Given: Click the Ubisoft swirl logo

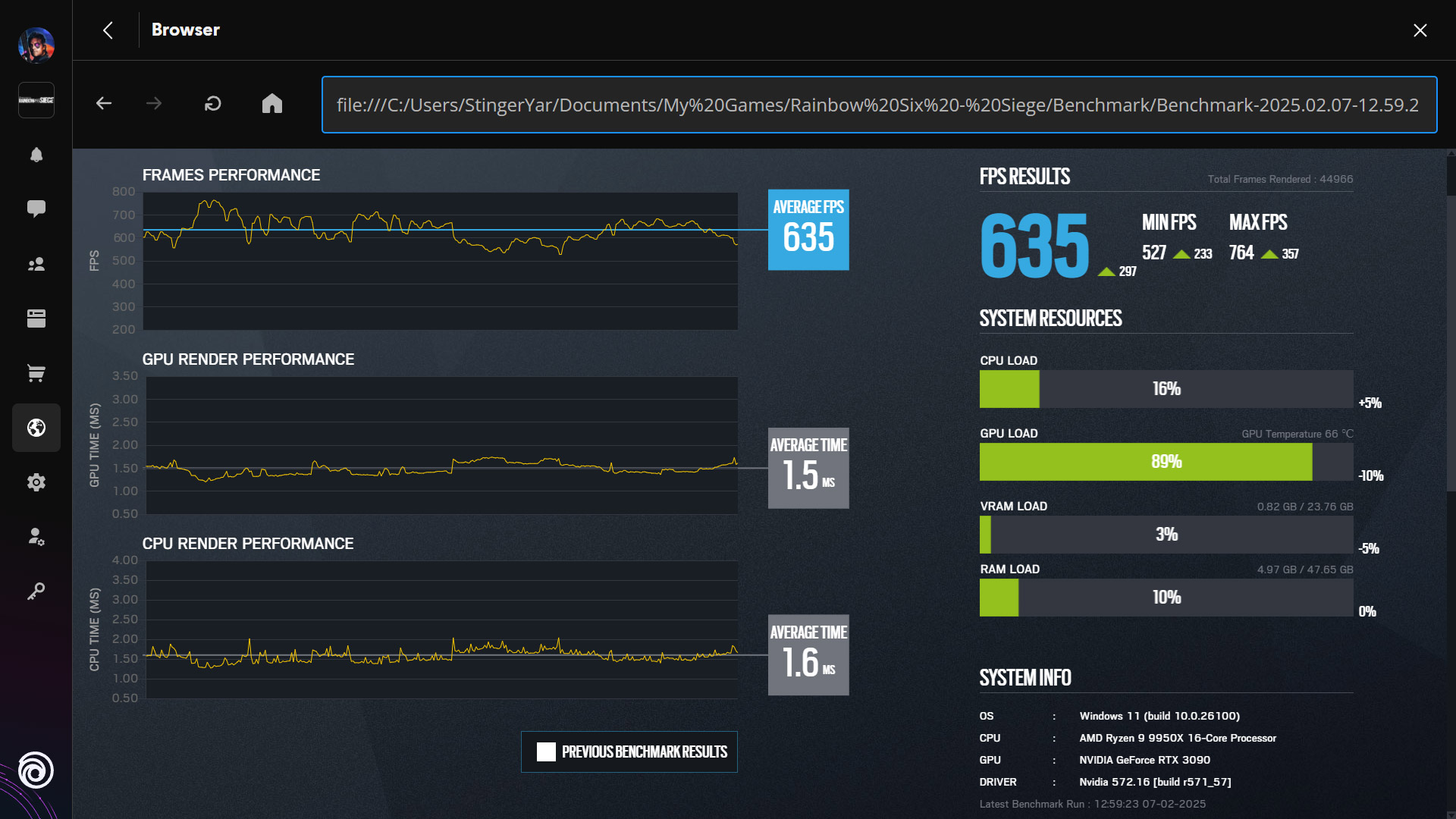Looking at the screenshot, I should pyautogui.click(x=36, y=770).
